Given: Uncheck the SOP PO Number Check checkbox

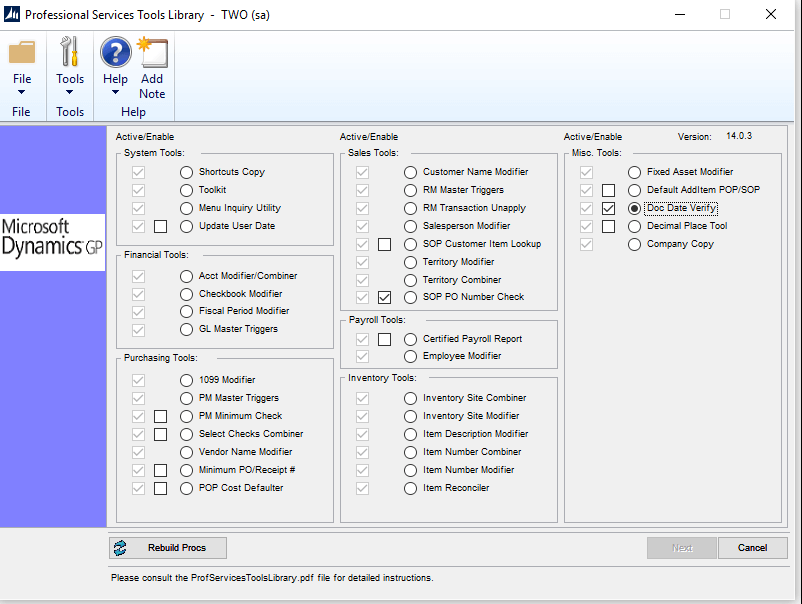Looking at the screenshot, I should pyautogui.click(x=384, y=298).
